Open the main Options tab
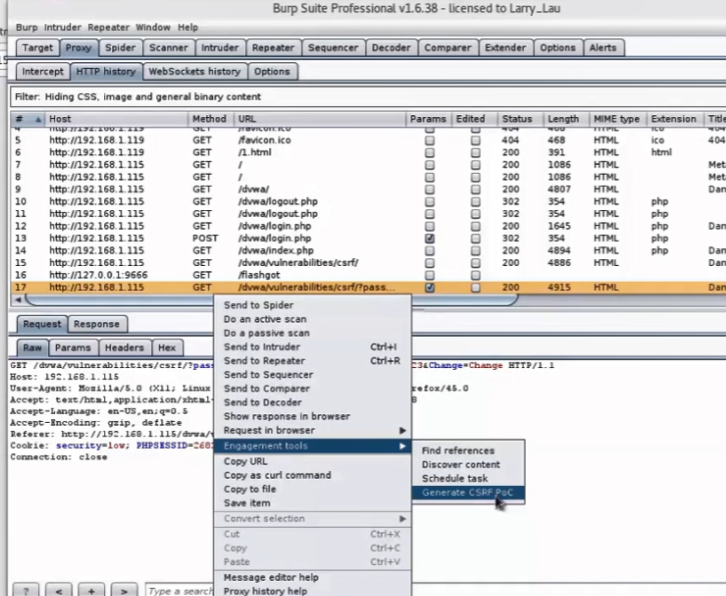The image size is (726, 596). click(x=557, y=48)
